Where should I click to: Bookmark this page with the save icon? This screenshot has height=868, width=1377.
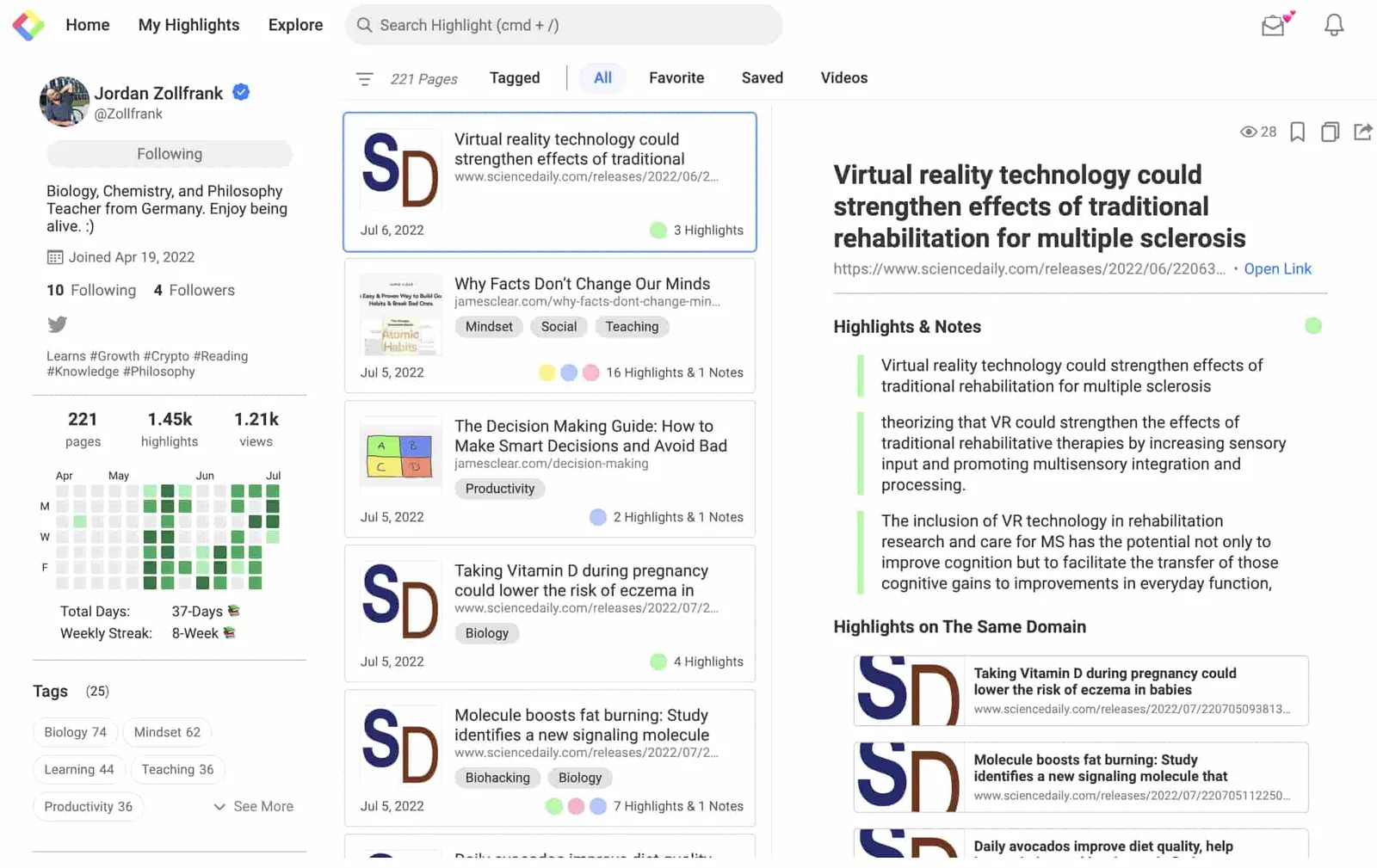pyautogui.click(x=1297, y=132)
